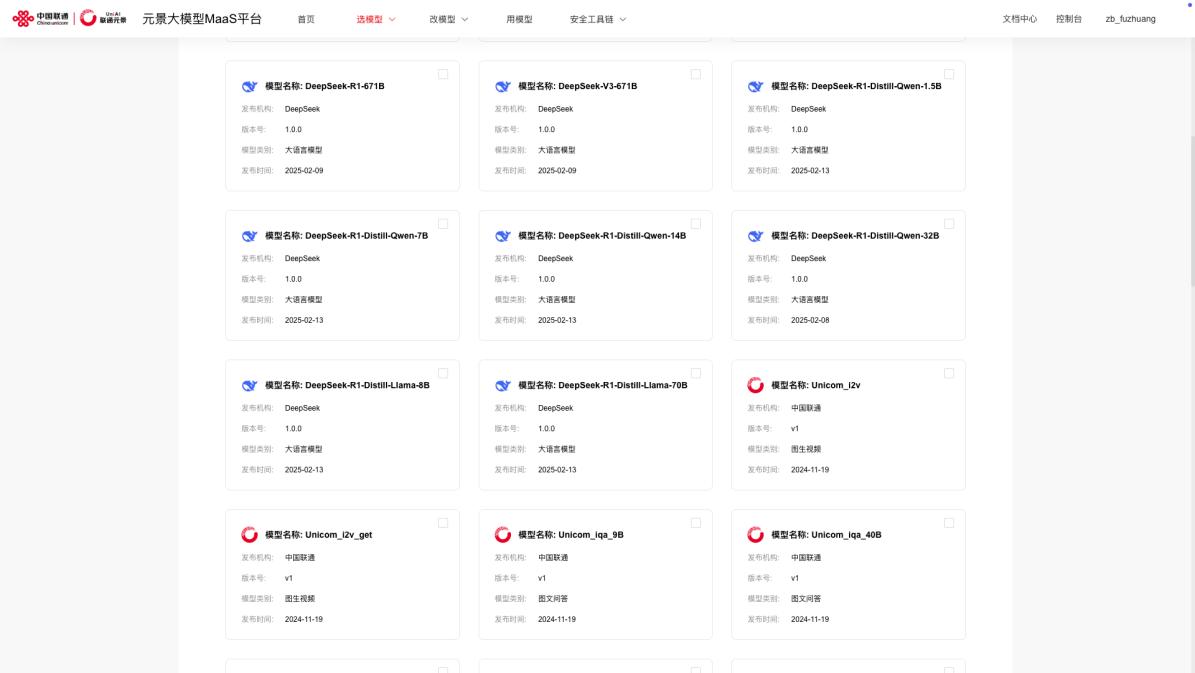Open model name Unicom_iqa_40B title

pyautogui.click(x=826, y=534)
